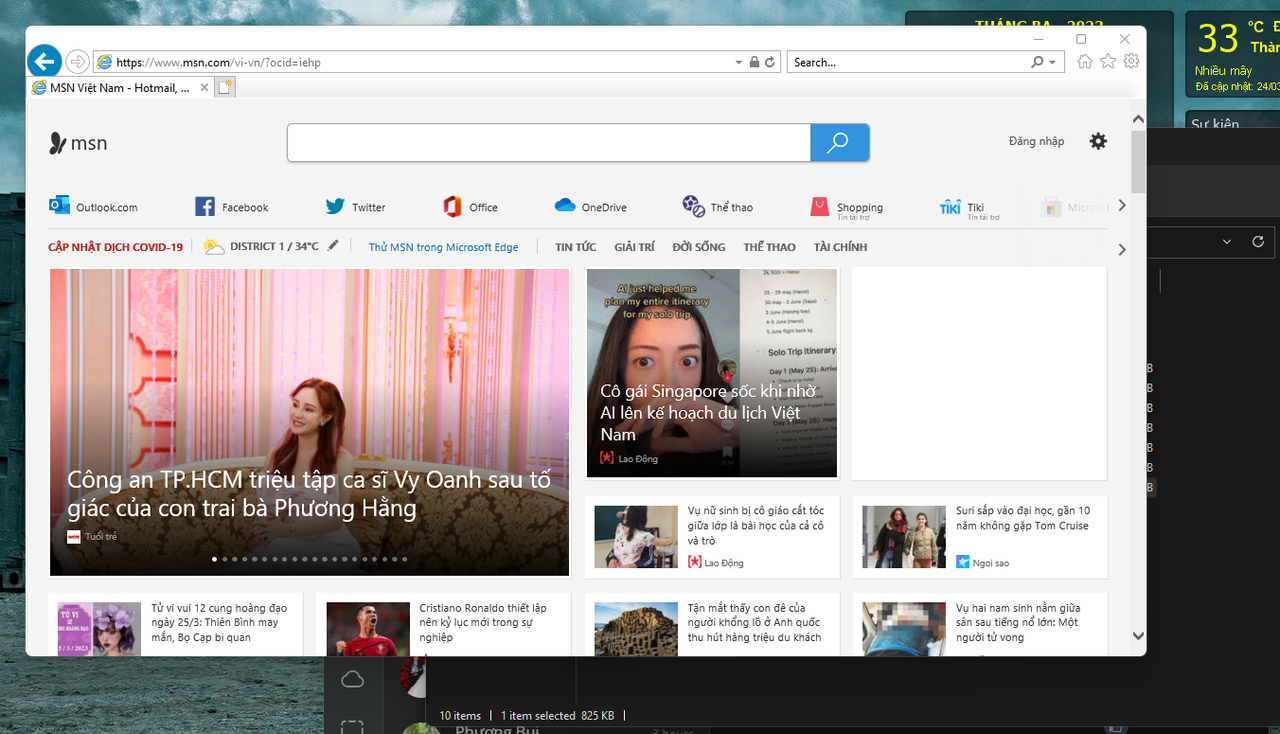Open address dropdown in background File Explorer
1280x734 pixels.
(x=1227, y=242)
